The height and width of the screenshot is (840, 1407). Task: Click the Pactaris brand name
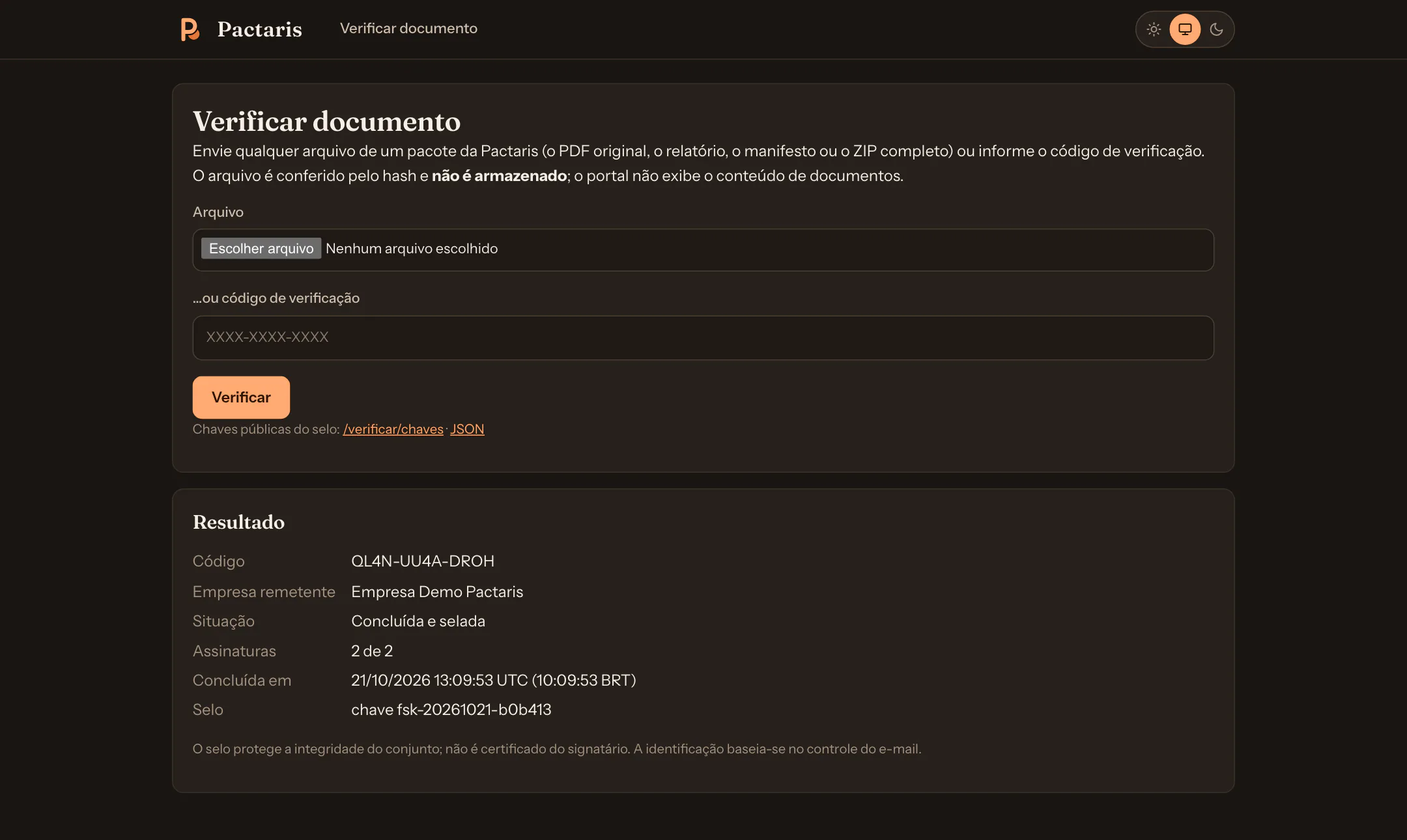pos(259,29)
